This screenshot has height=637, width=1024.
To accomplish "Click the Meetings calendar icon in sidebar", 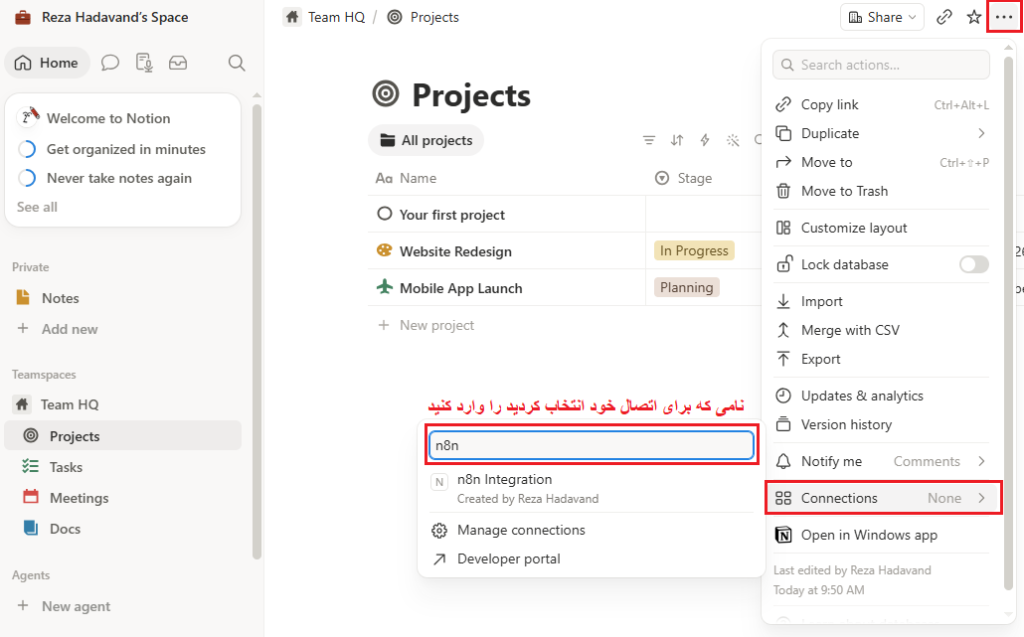I will [x=31, y=497].
